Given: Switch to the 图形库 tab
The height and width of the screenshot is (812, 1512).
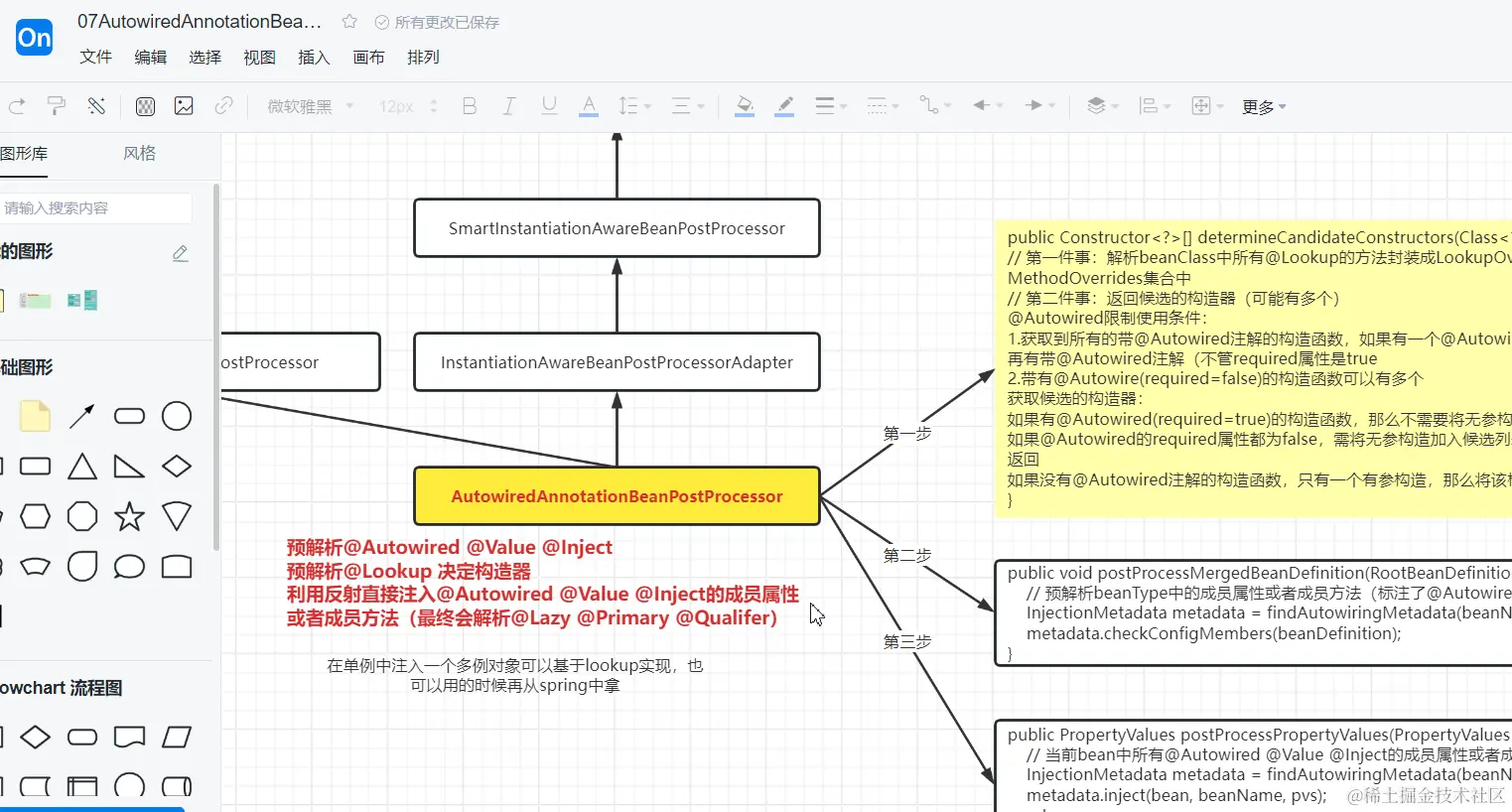Looking at the screenshot, I should 24,154.
